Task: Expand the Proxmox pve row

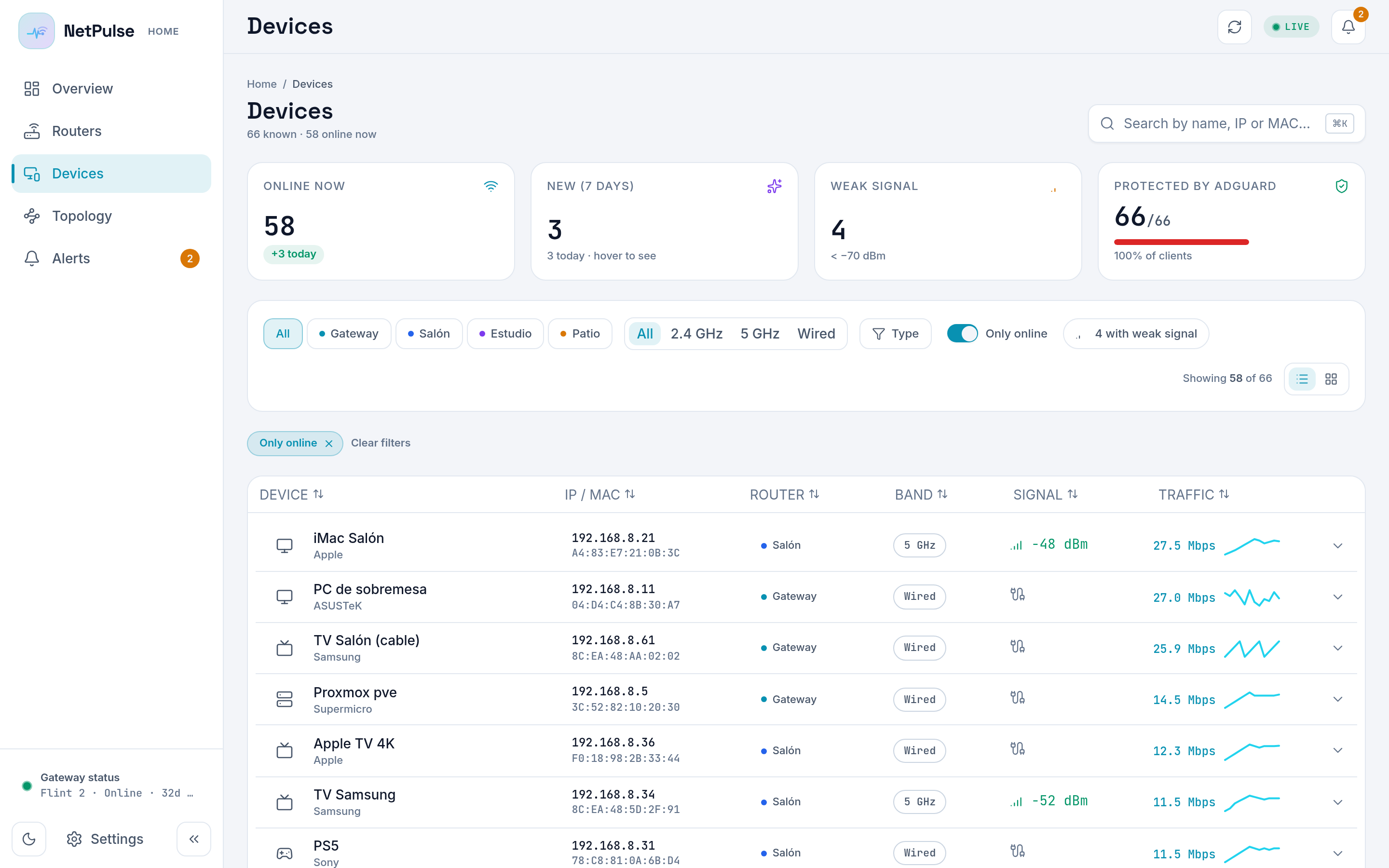Action: (x=1338, y=699)
